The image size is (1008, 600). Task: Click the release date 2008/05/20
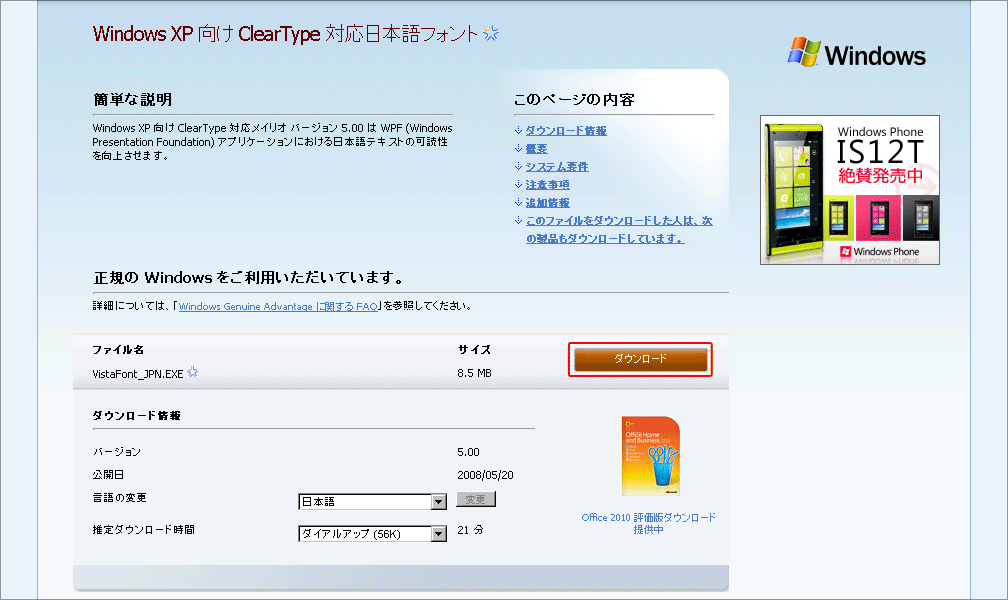[485, 475]
